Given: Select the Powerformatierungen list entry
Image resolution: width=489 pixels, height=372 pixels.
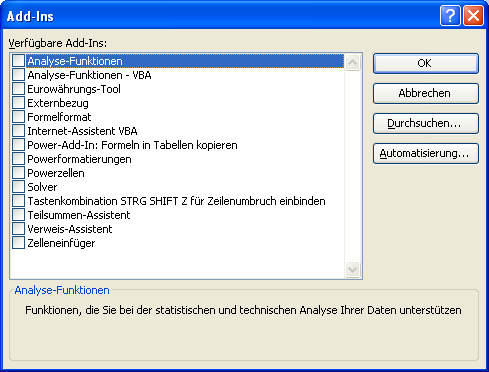Looking at the screenshot, I should tap(79, 159).
